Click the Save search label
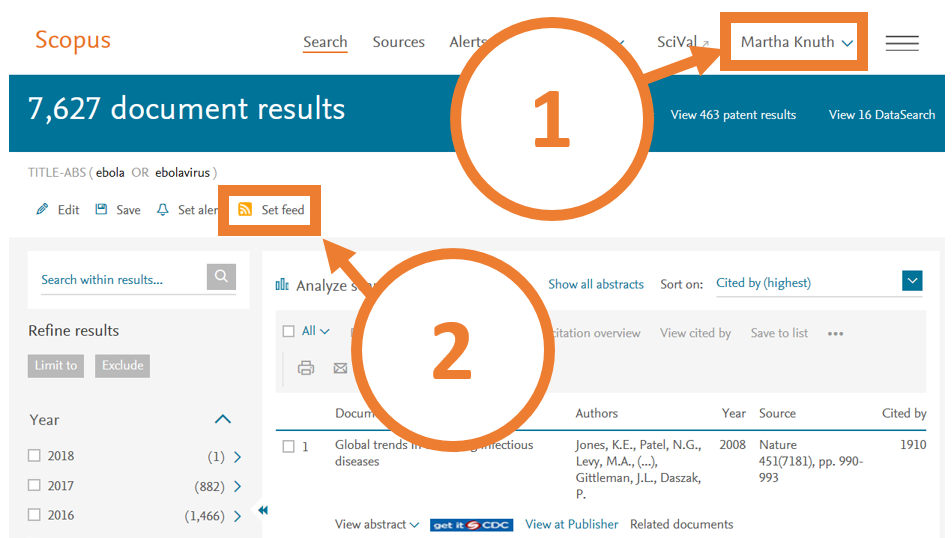This screenshot has height=538, width=952. tap(128, 210)
